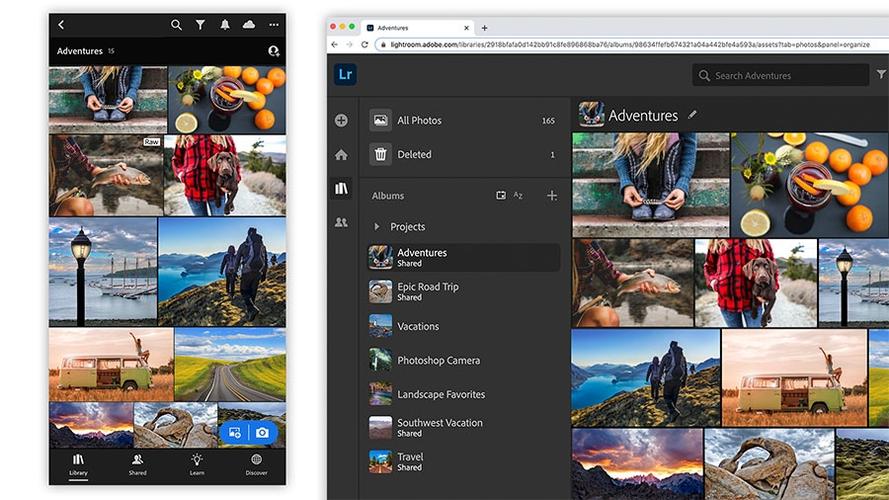Tap the share album person icon
Image resolution: width=889 pixels, height=500 pixels.
(x=274, y=51)
